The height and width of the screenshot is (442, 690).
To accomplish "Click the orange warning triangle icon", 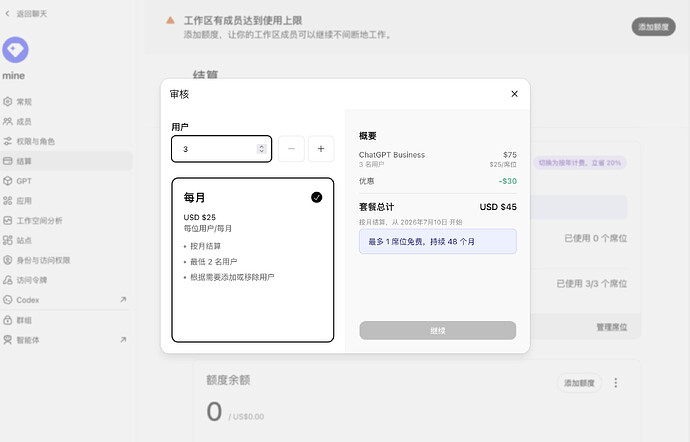I will pos(170,20).
